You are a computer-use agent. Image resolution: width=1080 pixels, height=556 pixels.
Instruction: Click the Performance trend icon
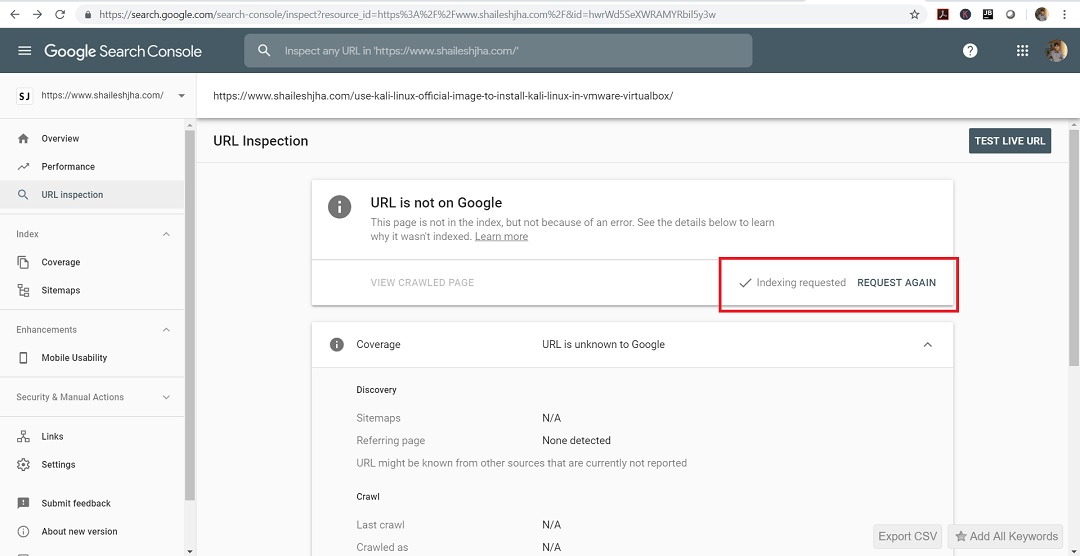click(x=23, y=167)
